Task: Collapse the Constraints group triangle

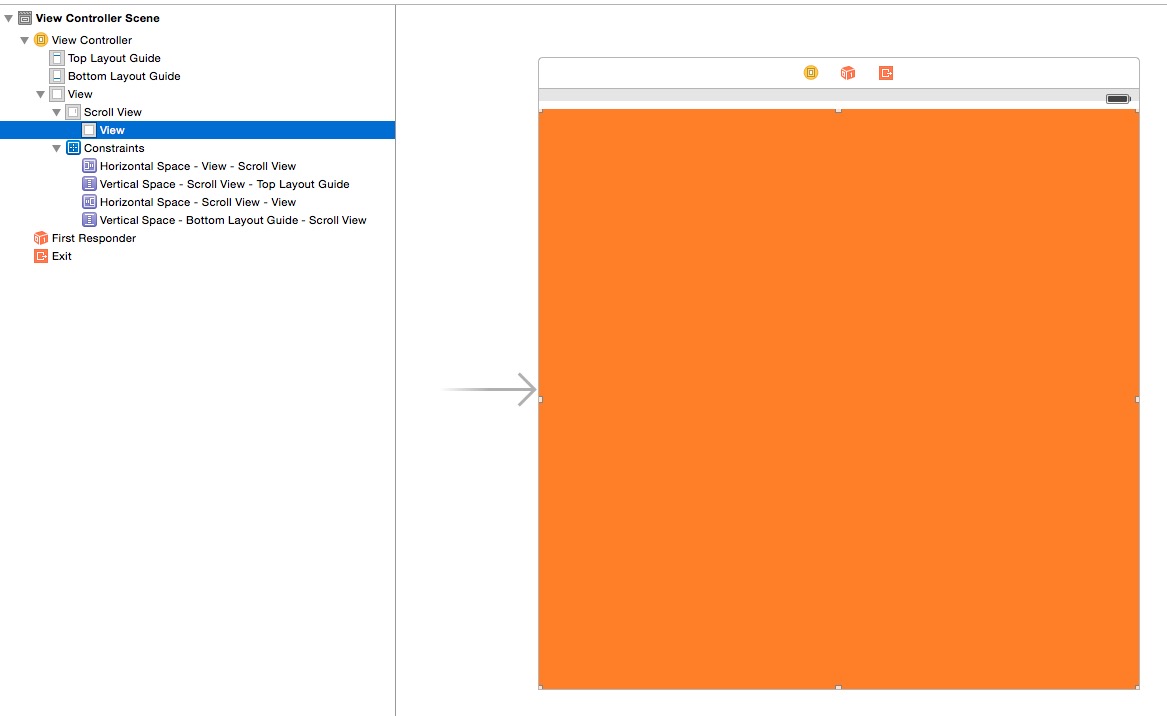Action: point(57,148)
